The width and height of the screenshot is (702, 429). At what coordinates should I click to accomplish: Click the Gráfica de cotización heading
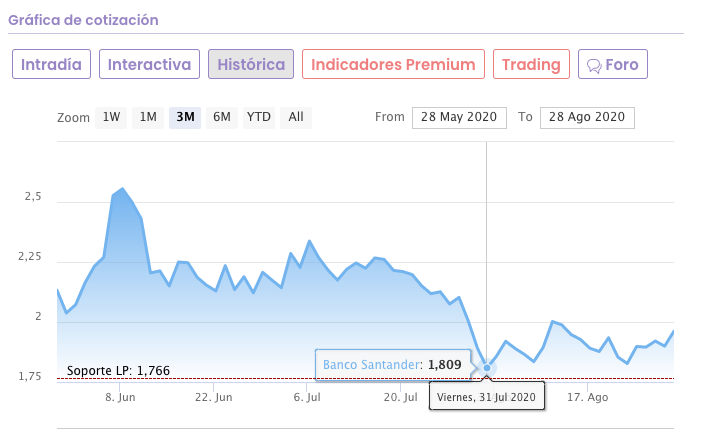(x=84, y=20)
